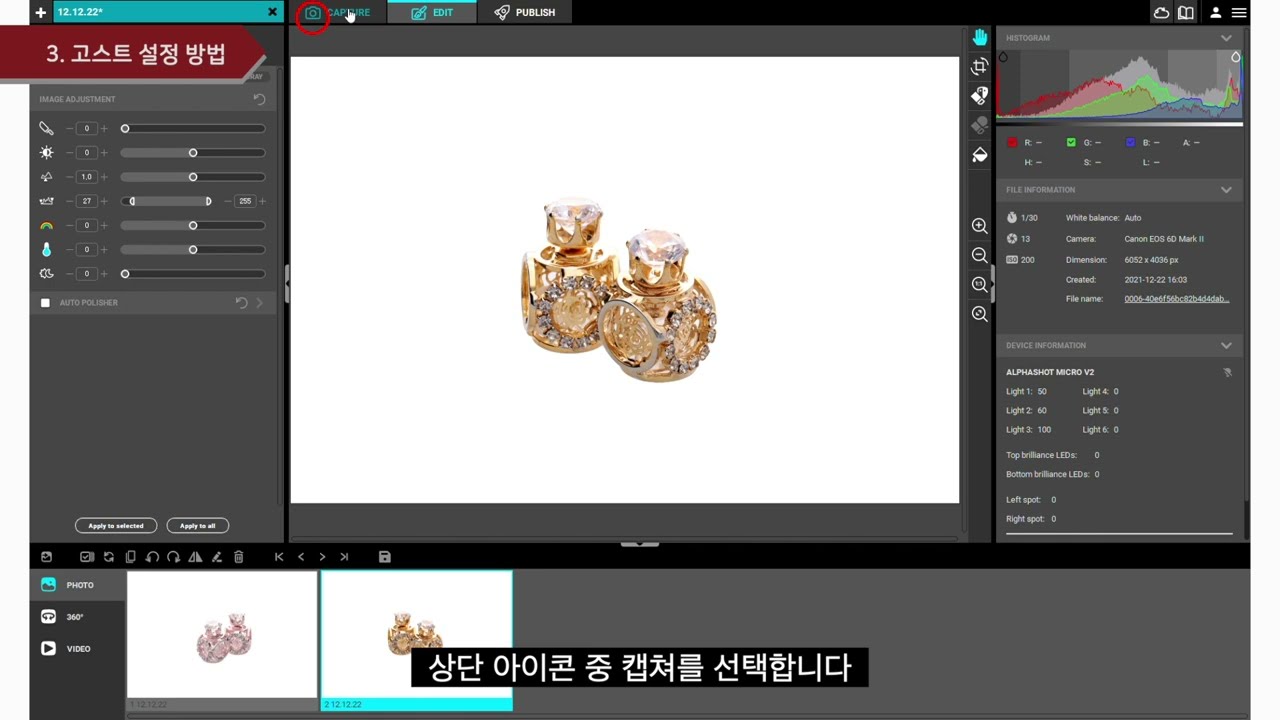Click the color temperature slider handle

tap(193, 250)
